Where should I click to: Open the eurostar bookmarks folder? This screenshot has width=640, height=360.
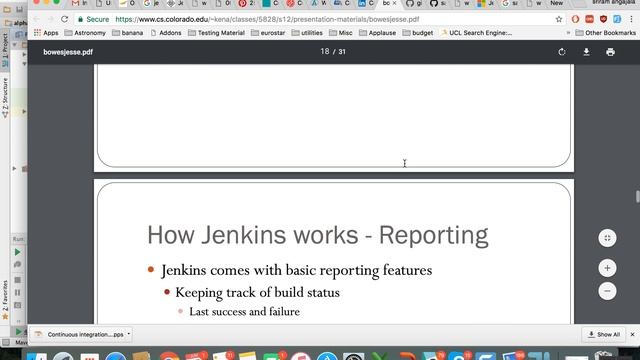pos(268,33)
